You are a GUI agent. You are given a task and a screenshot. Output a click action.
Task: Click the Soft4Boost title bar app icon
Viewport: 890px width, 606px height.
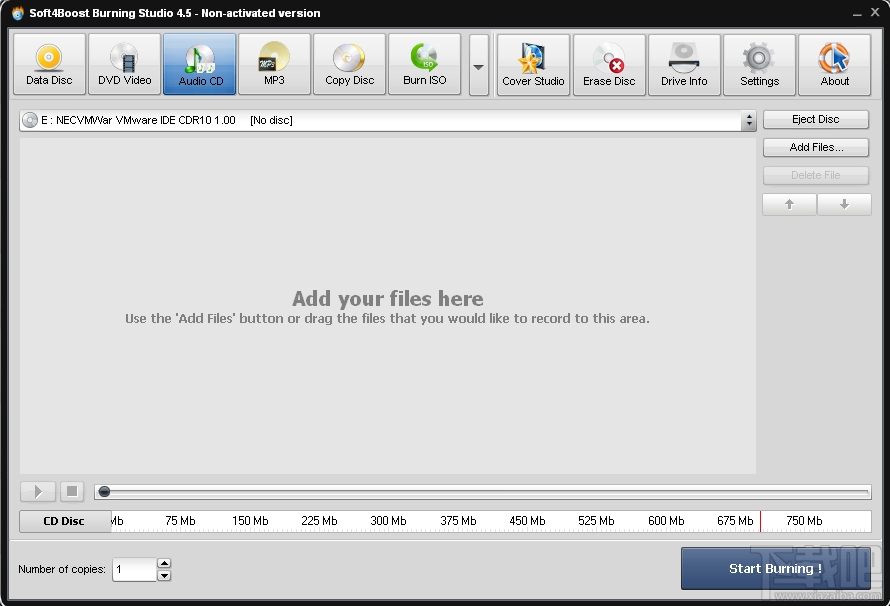18,13
